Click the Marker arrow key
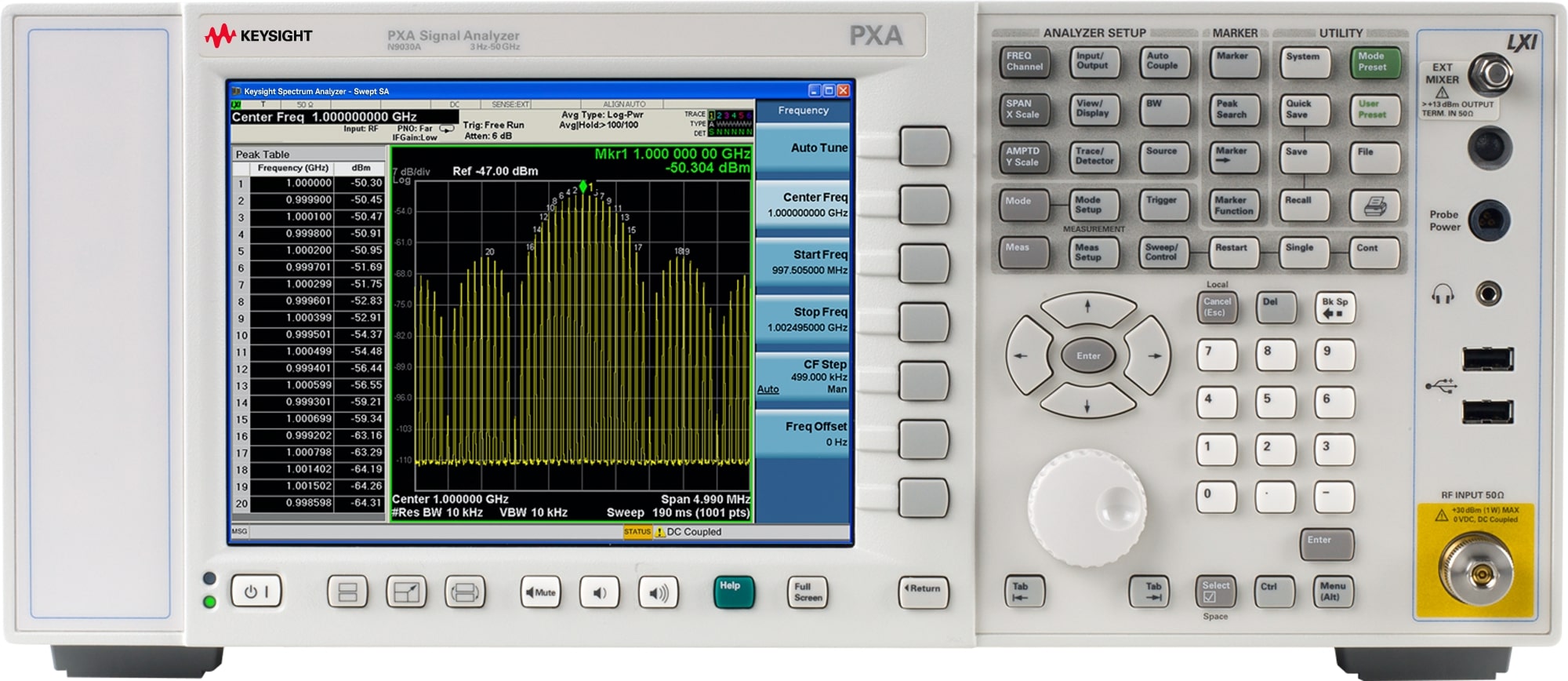The image size is (1568, 681). point(1234,158)
